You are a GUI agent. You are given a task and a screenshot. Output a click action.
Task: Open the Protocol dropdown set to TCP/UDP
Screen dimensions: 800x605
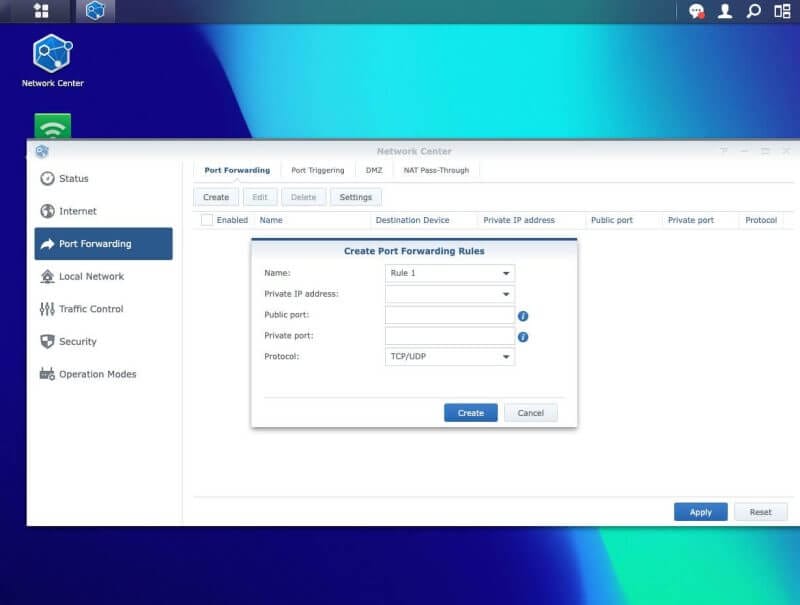coord(448,357)
